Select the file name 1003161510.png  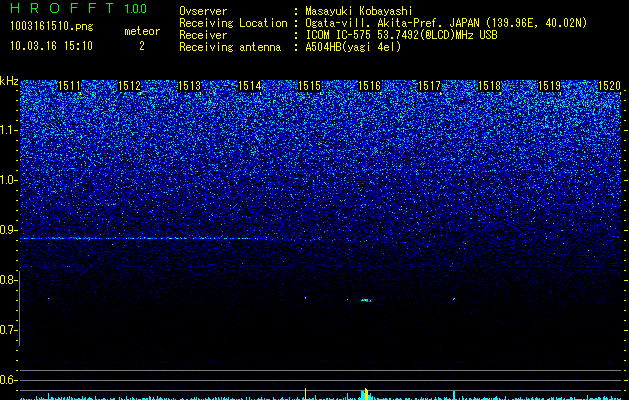click(52, 26)
